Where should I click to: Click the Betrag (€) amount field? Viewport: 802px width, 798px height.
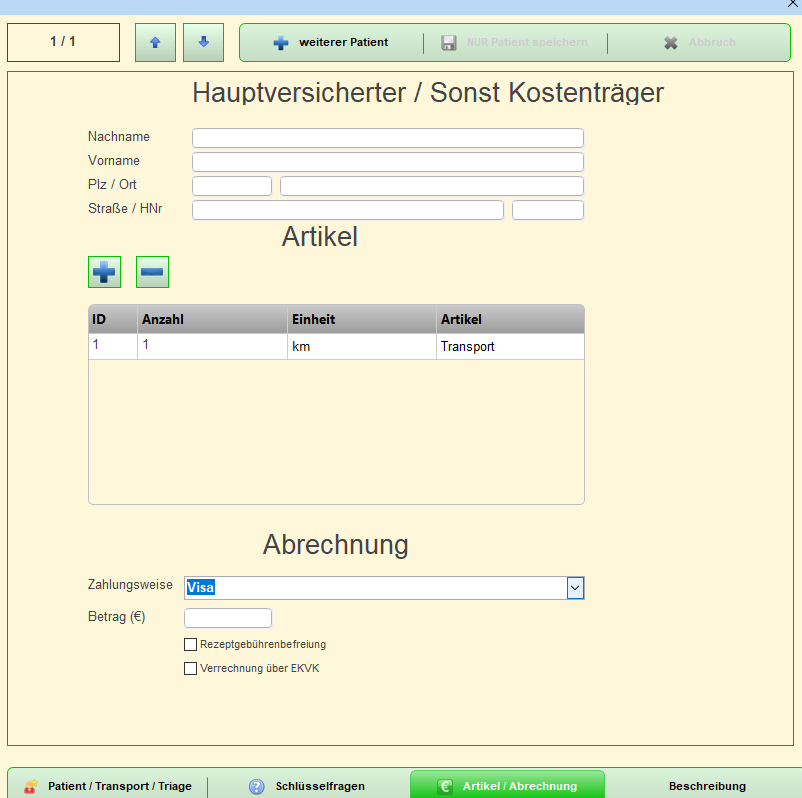click(228, 618)
